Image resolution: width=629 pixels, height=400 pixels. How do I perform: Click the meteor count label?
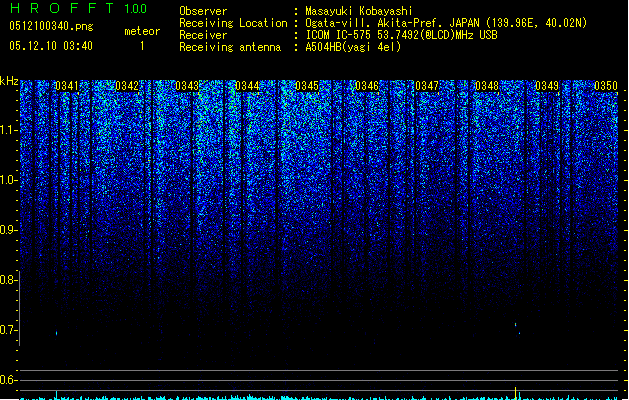coord(142,31)
